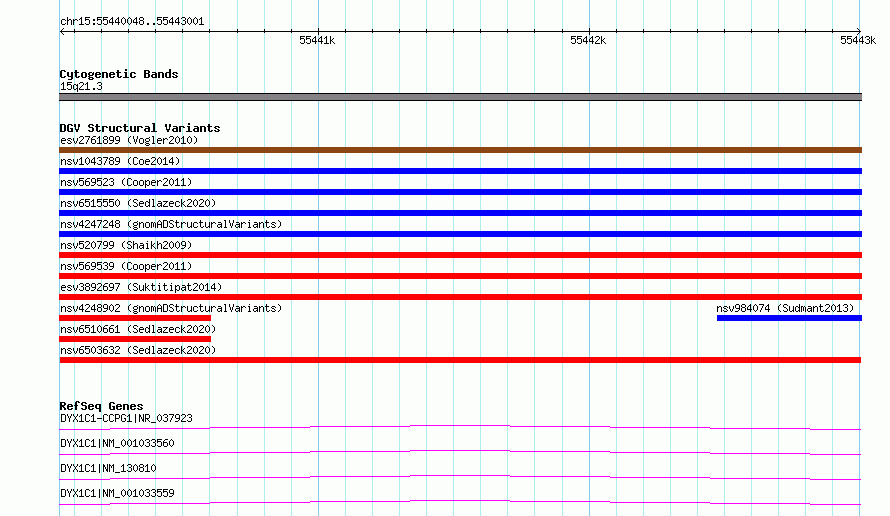Click the short red nsv4248902 variant bar
This screenshot has width=890, height=516.
[x=135, y=318]
